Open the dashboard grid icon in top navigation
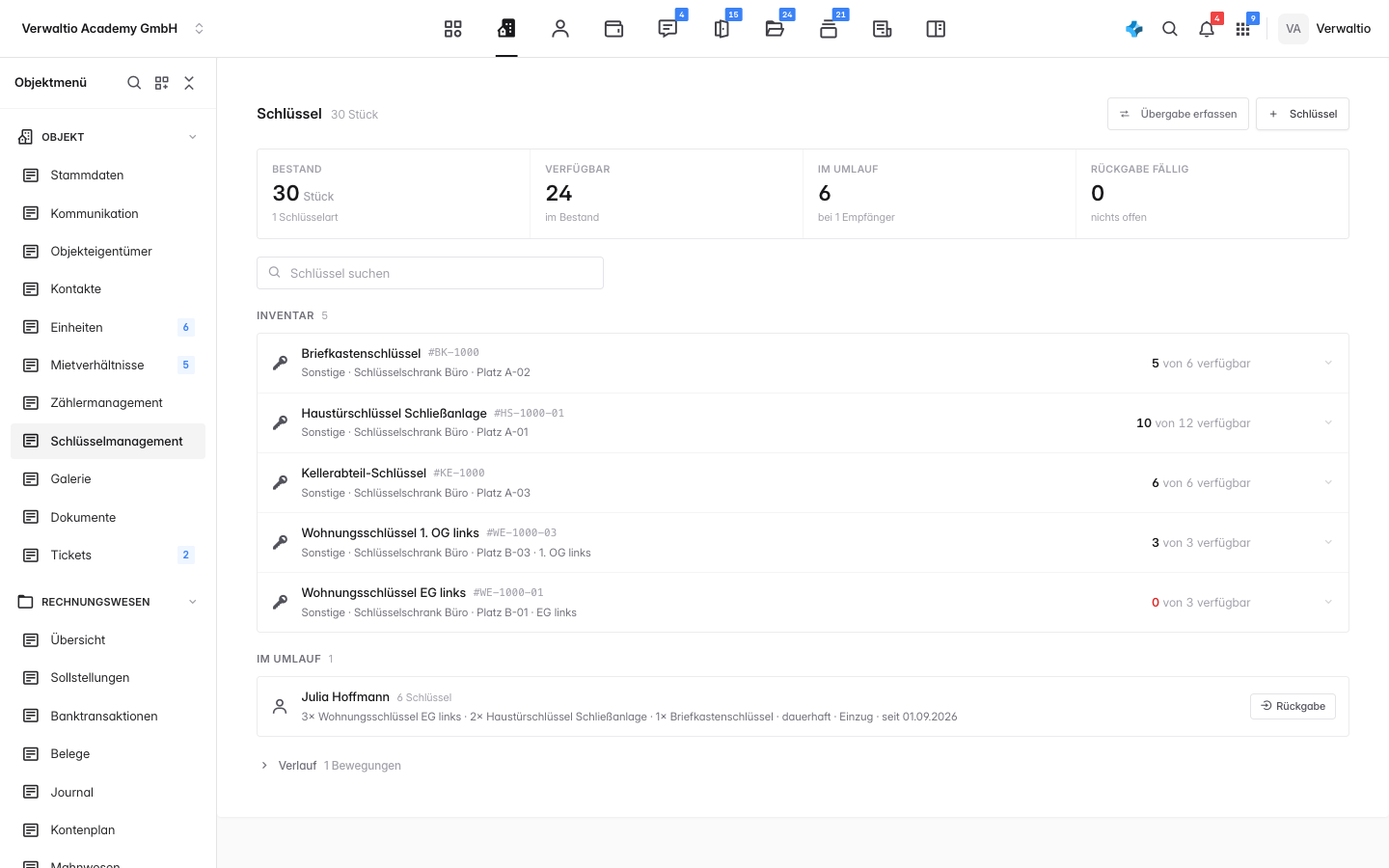The height and width of the screenshot is (868, 1389). tap(452, 29)
